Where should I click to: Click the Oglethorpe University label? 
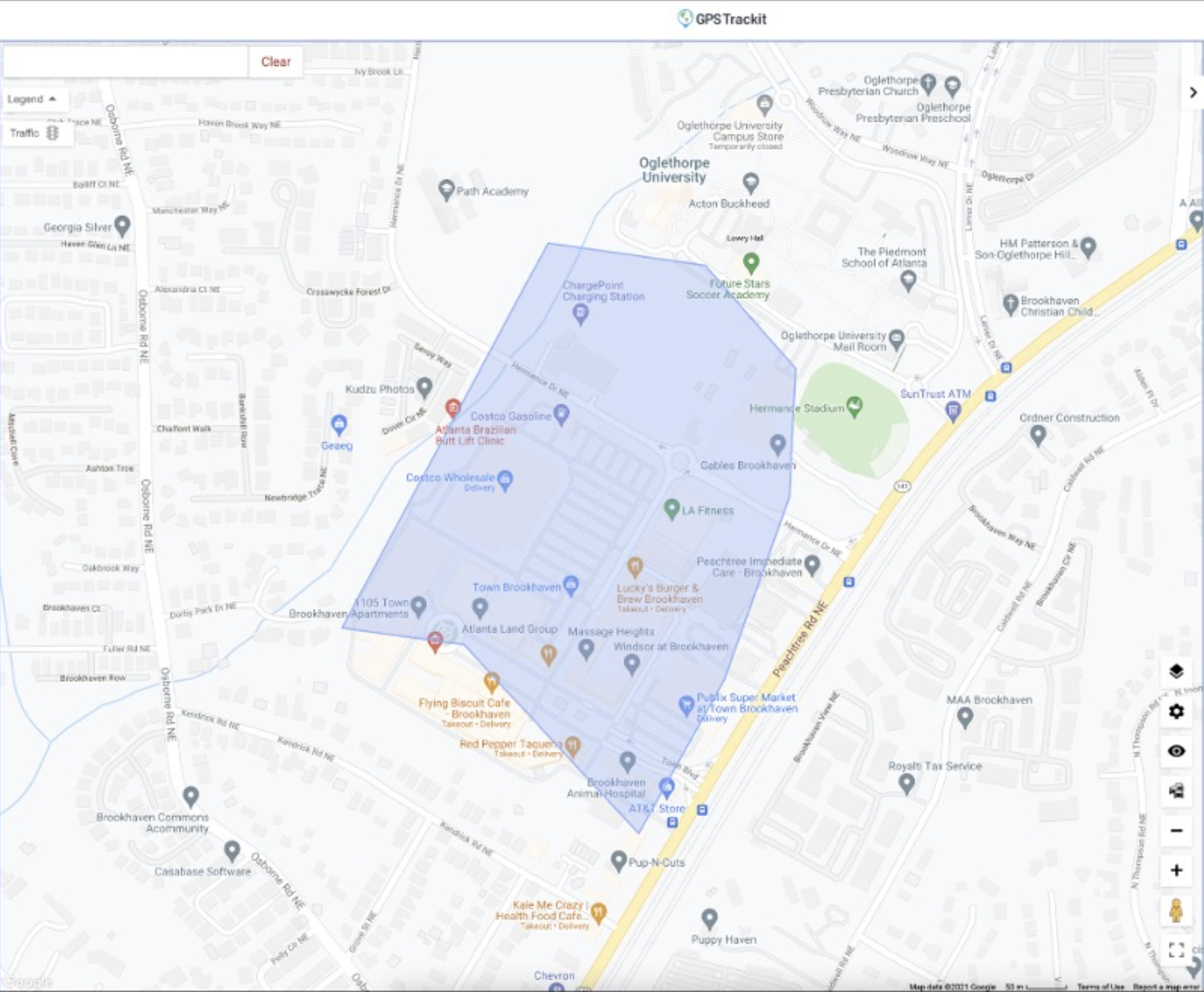click(x=674, y=170)
